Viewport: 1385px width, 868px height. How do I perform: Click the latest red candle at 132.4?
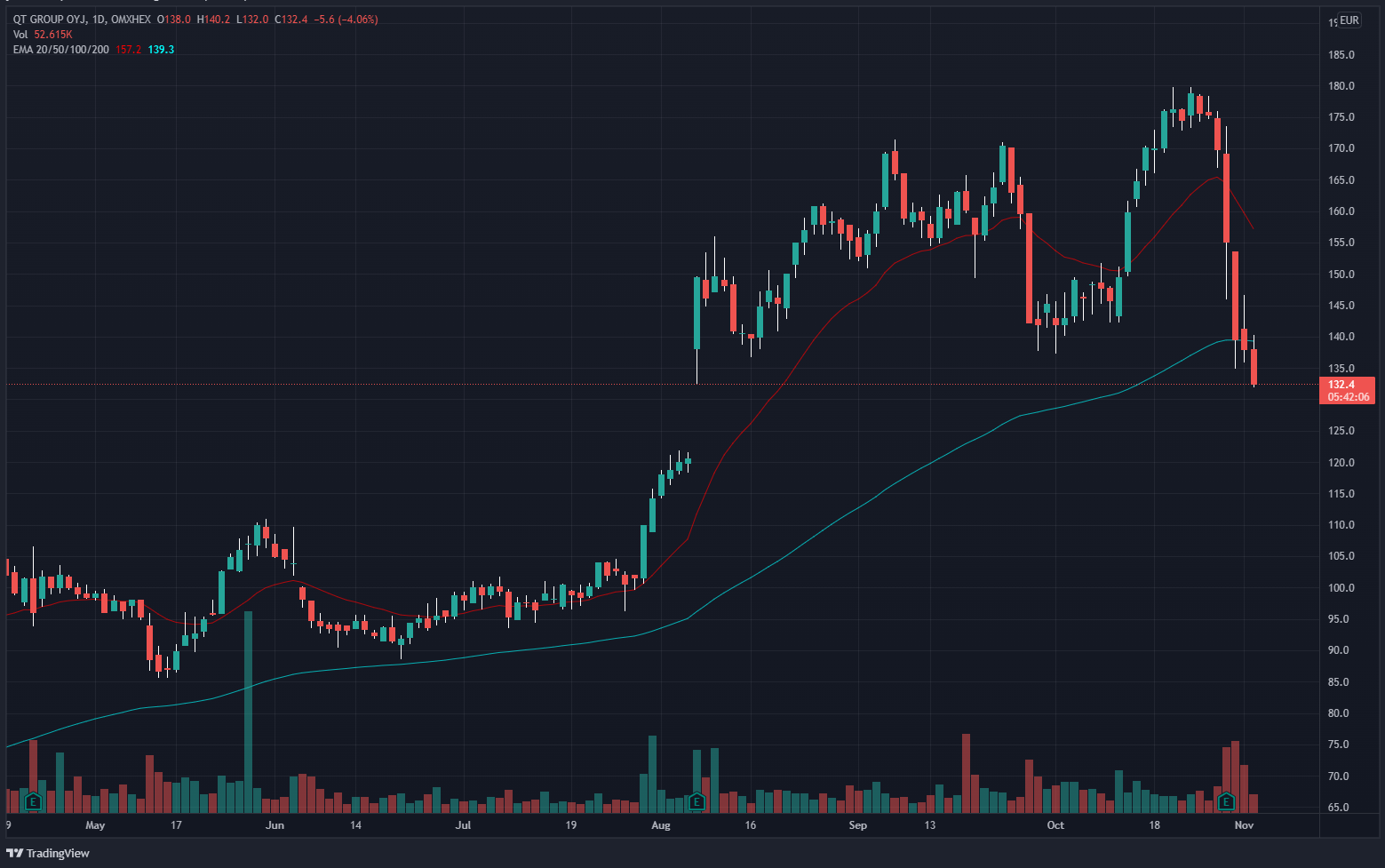1254,366
